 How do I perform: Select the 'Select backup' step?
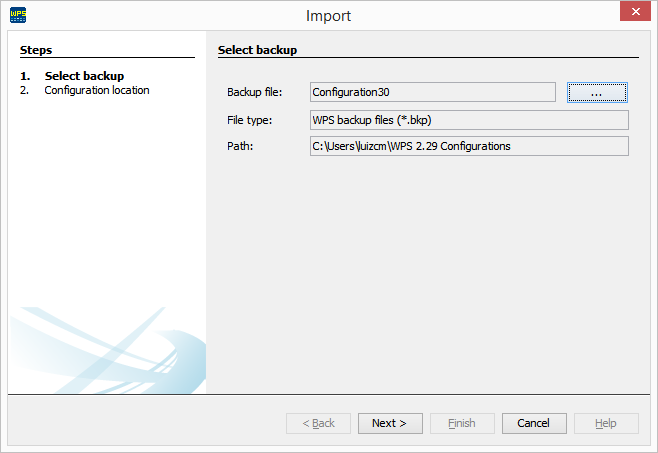coord(84,76)
